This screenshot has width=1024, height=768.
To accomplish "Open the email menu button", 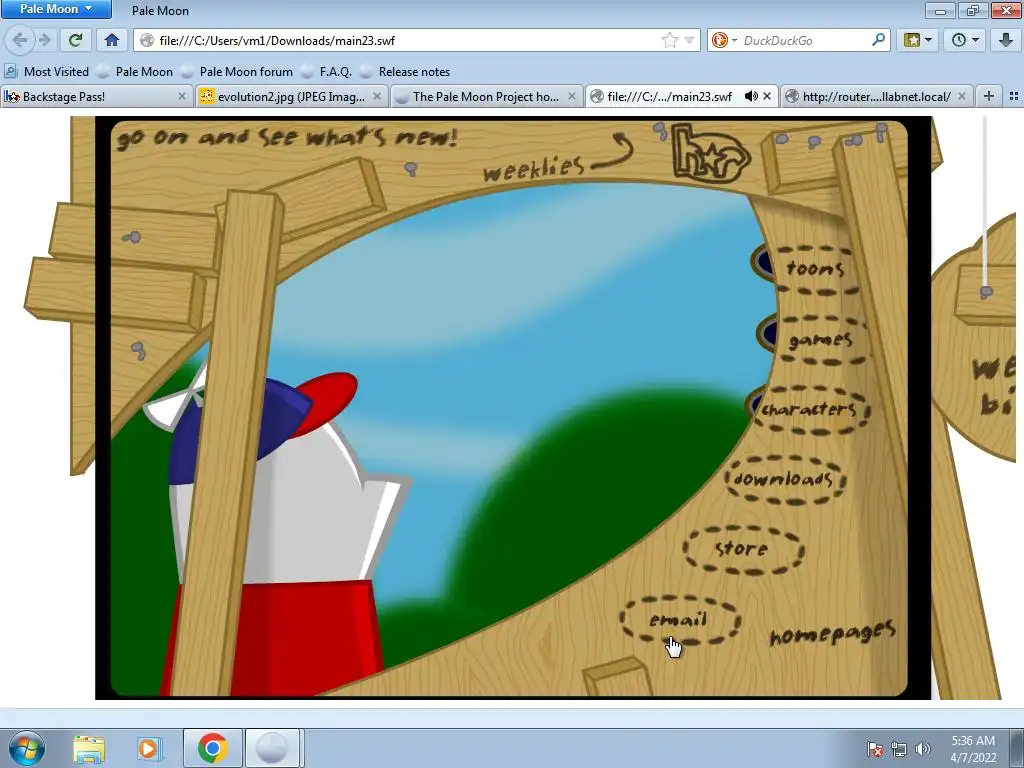I will click(679, 620).
